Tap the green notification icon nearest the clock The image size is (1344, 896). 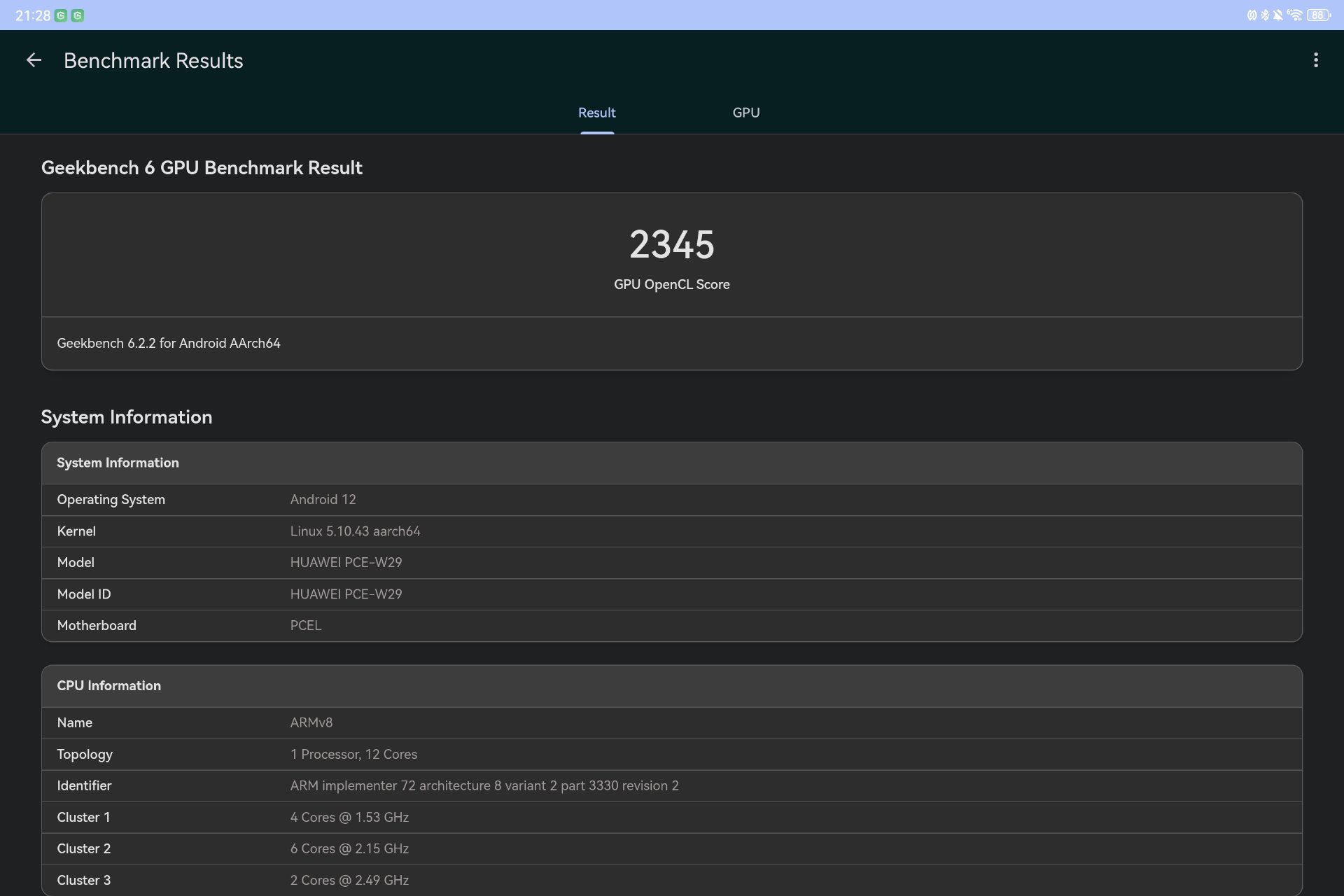61,15
